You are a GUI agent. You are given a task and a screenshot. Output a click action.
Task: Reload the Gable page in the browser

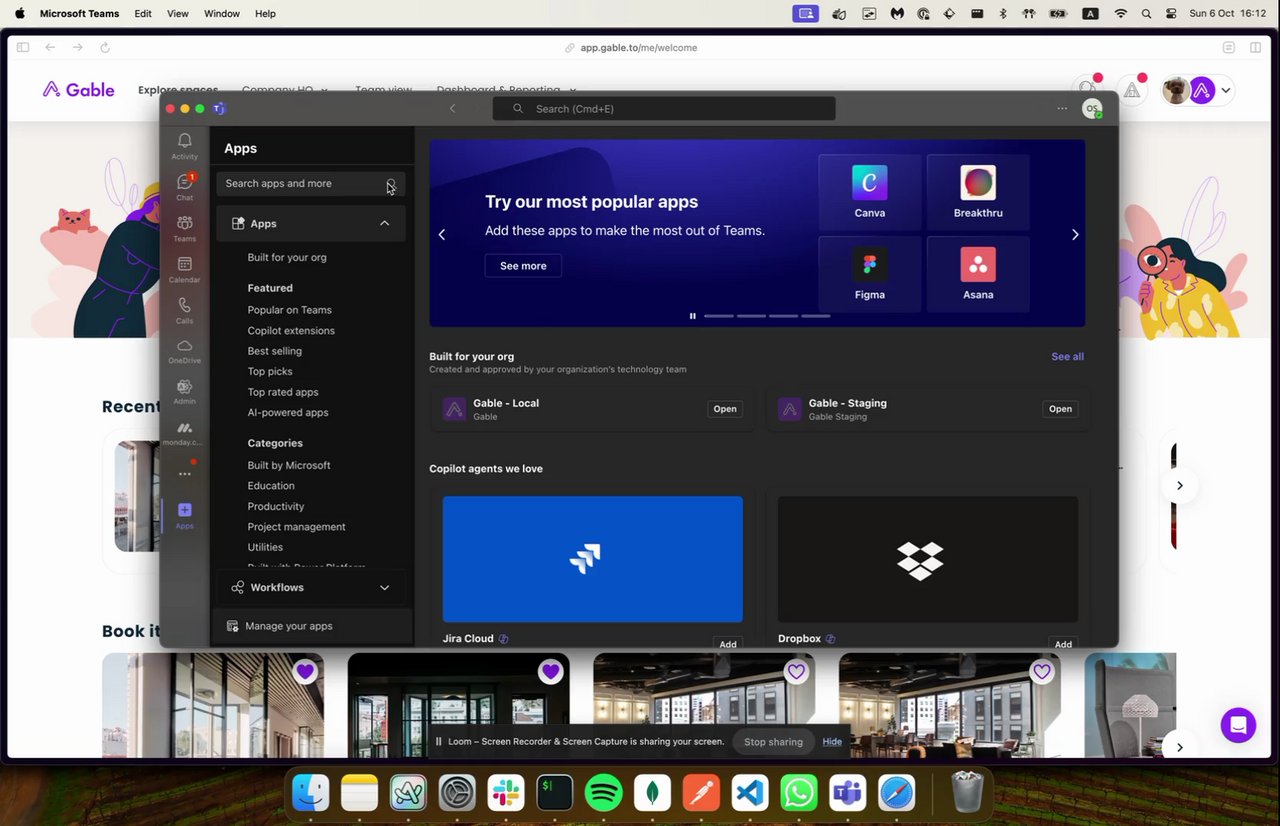(105, 47)
